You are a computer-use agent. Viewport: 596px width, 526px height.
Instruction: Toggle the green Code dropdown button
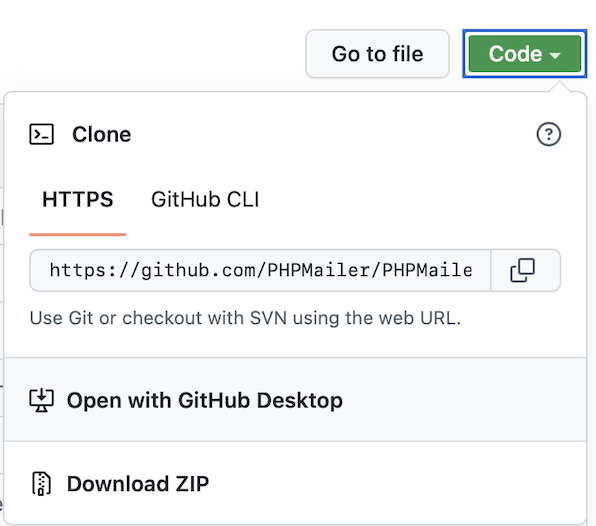[x=525, y=54]
